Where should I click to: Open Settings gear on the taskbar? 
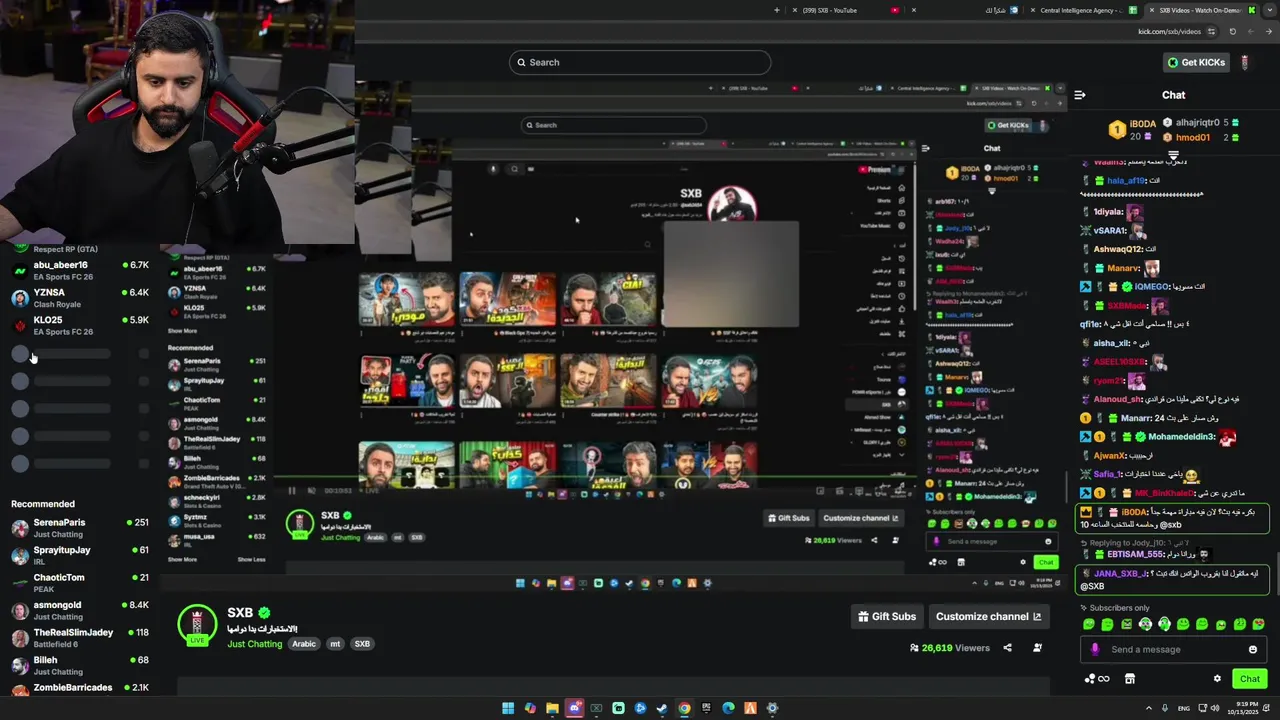point(772,708)
